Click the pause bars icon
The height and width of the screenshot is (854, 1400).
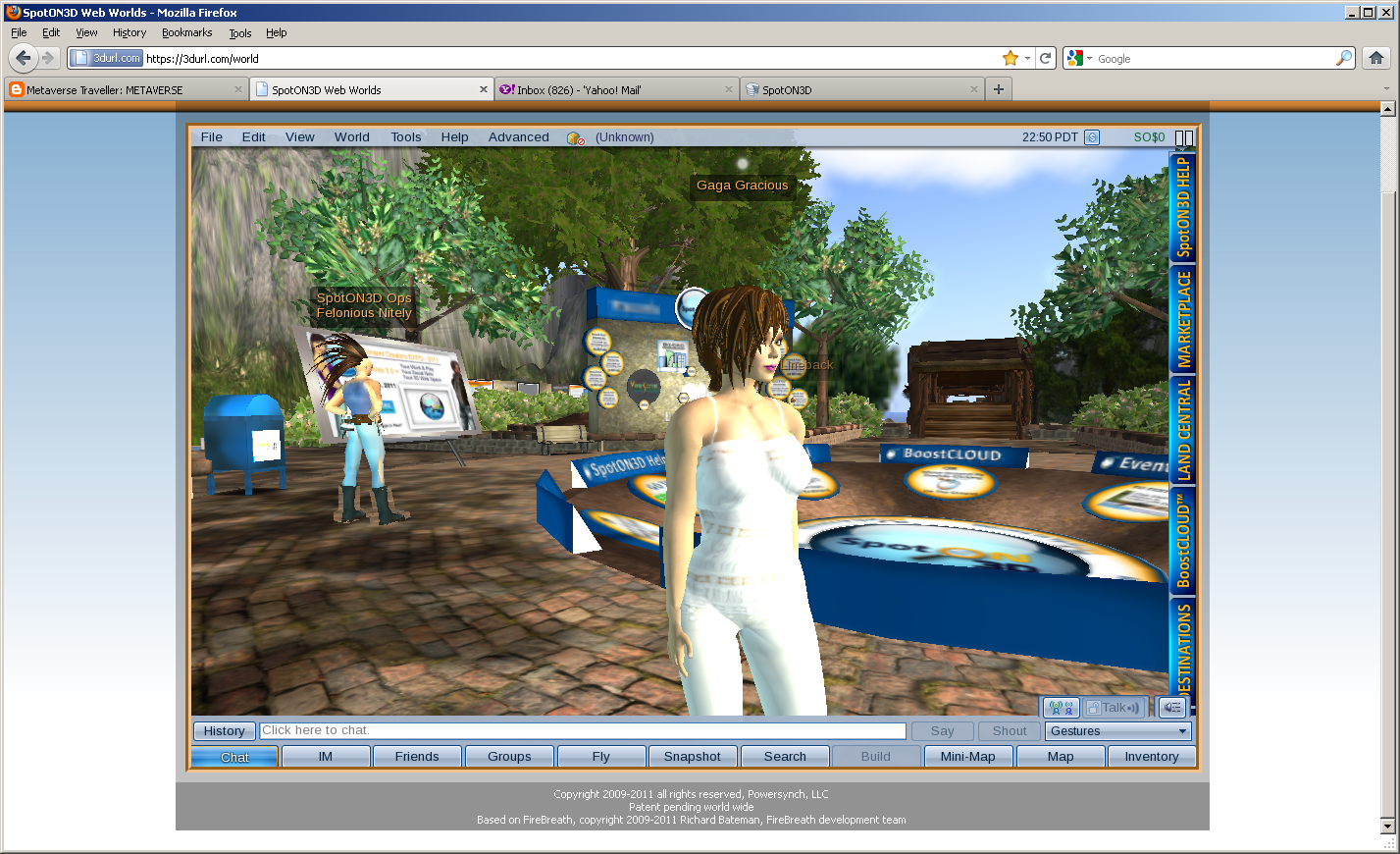click(x=1184, y=137)
